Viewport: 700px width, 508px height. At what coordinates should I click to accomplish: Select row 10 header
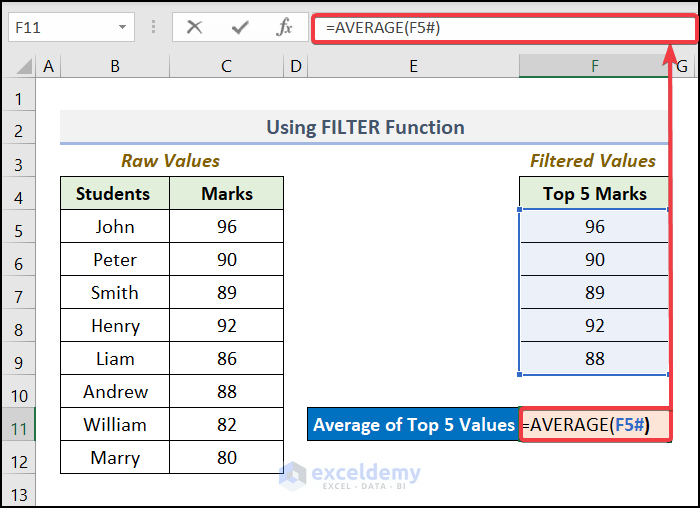point(18,392)
